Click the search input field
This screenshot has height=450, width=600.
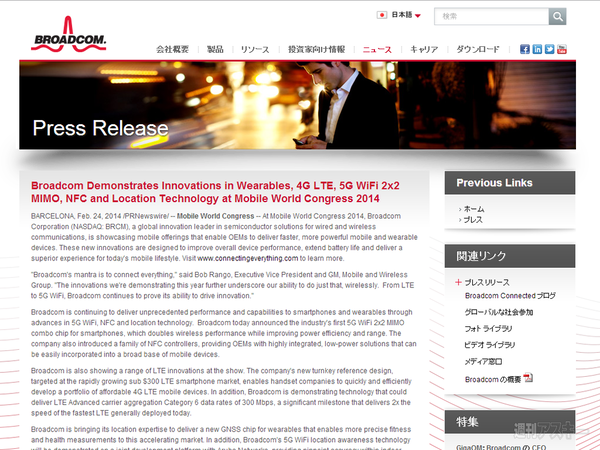click(491, 16)
